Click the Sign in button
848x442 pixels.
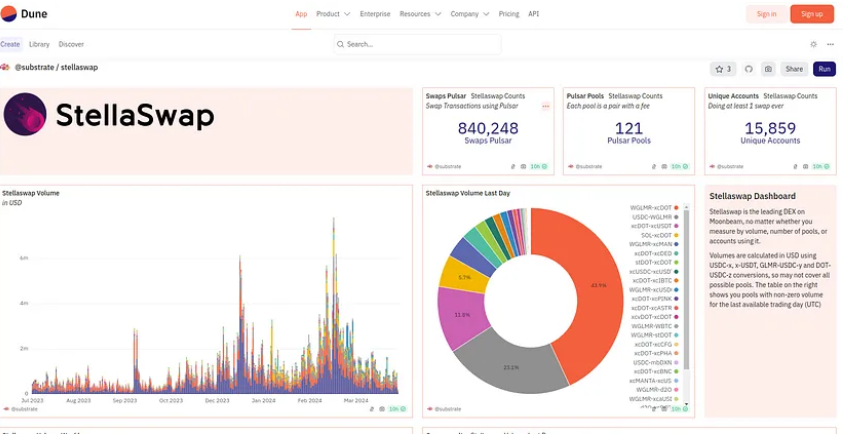coord(766,14)
